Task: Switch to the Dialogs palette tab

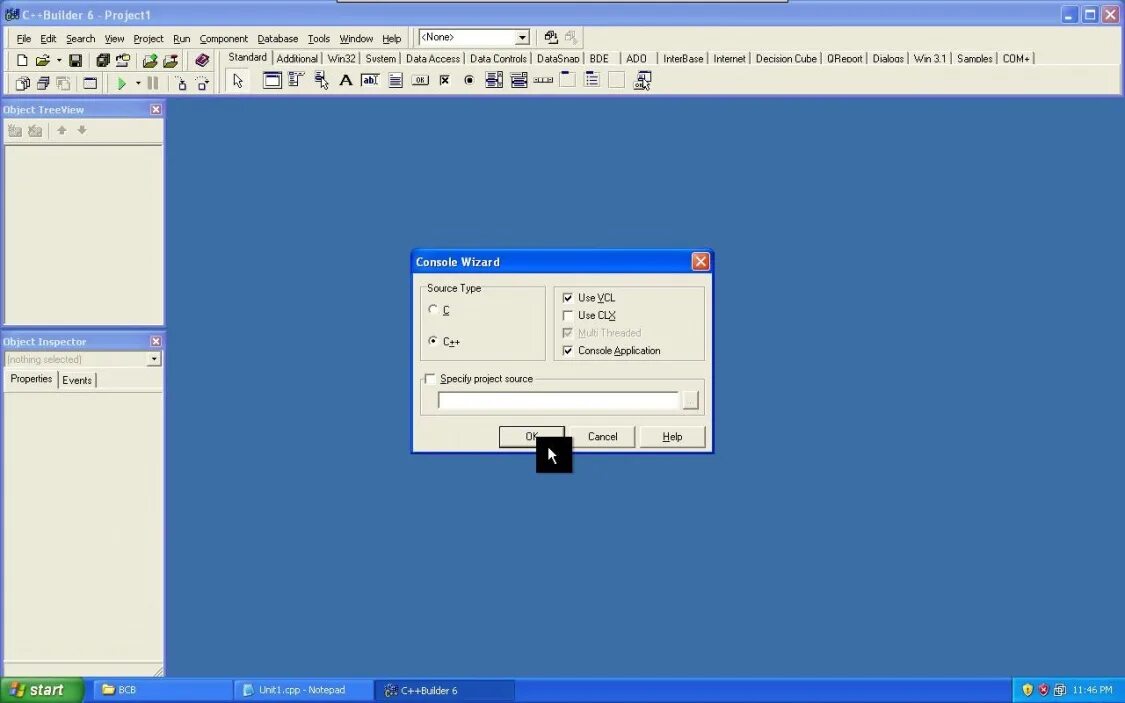Action: (x=888, y=59)
